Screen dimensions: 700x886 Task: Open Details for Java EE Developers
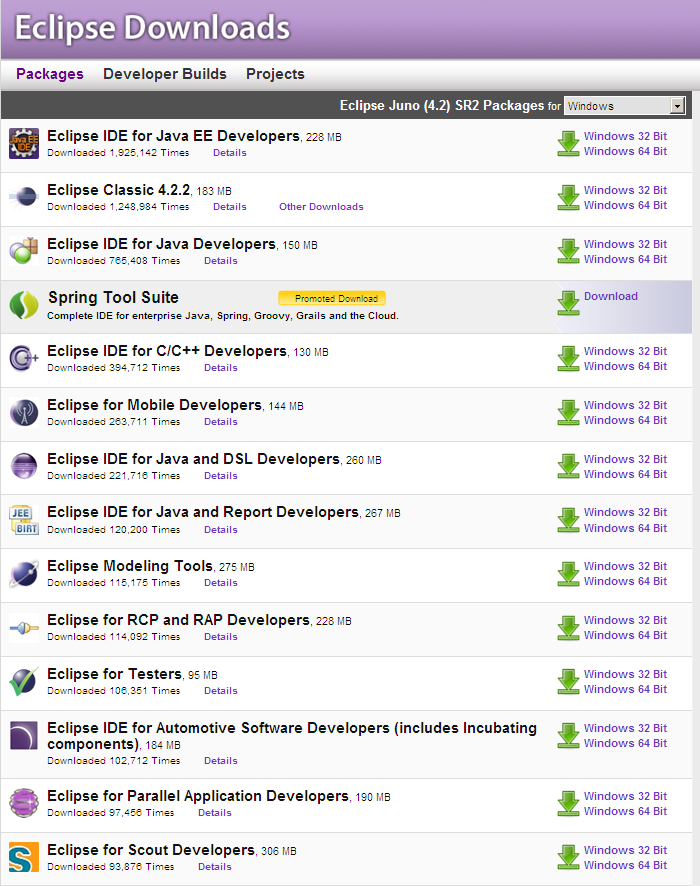[x=229, y=153]
